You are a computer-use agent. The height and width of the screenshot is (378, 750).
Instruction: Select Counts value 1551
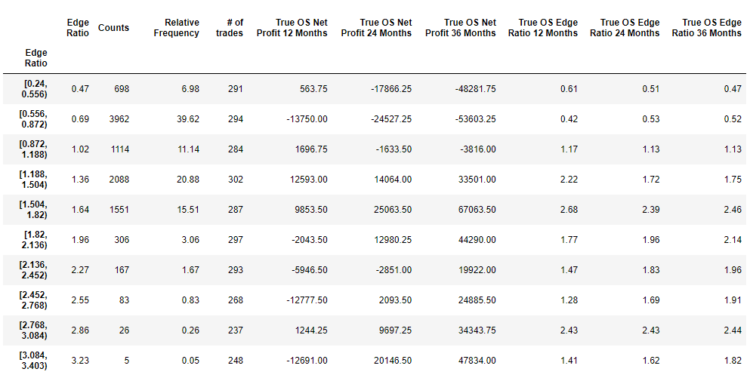point(119,210)
